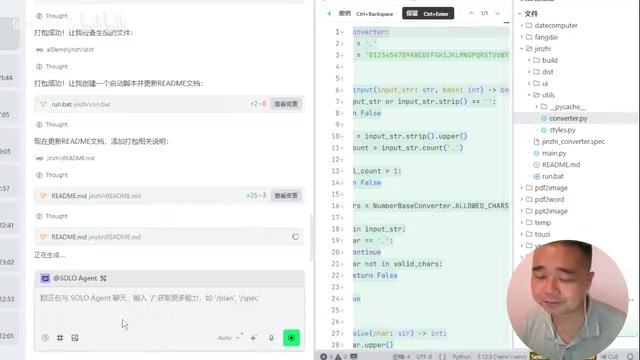This screenshot has height=360, width=640.
Task: Click the errors count icon in status bar
Action: pos(324,357)
